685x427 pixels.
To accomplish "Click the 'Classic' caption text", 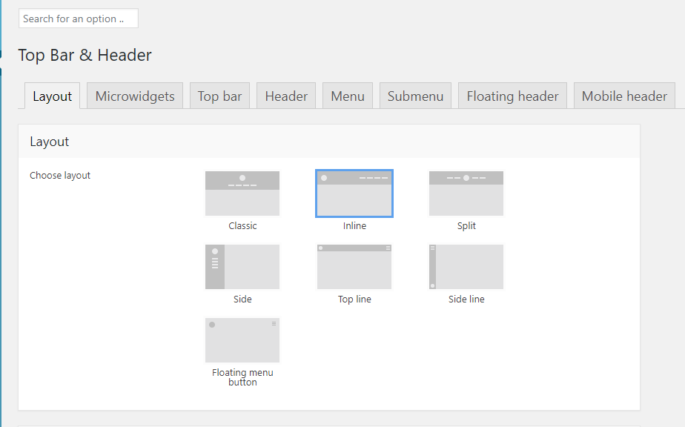I will pos(242,226).
